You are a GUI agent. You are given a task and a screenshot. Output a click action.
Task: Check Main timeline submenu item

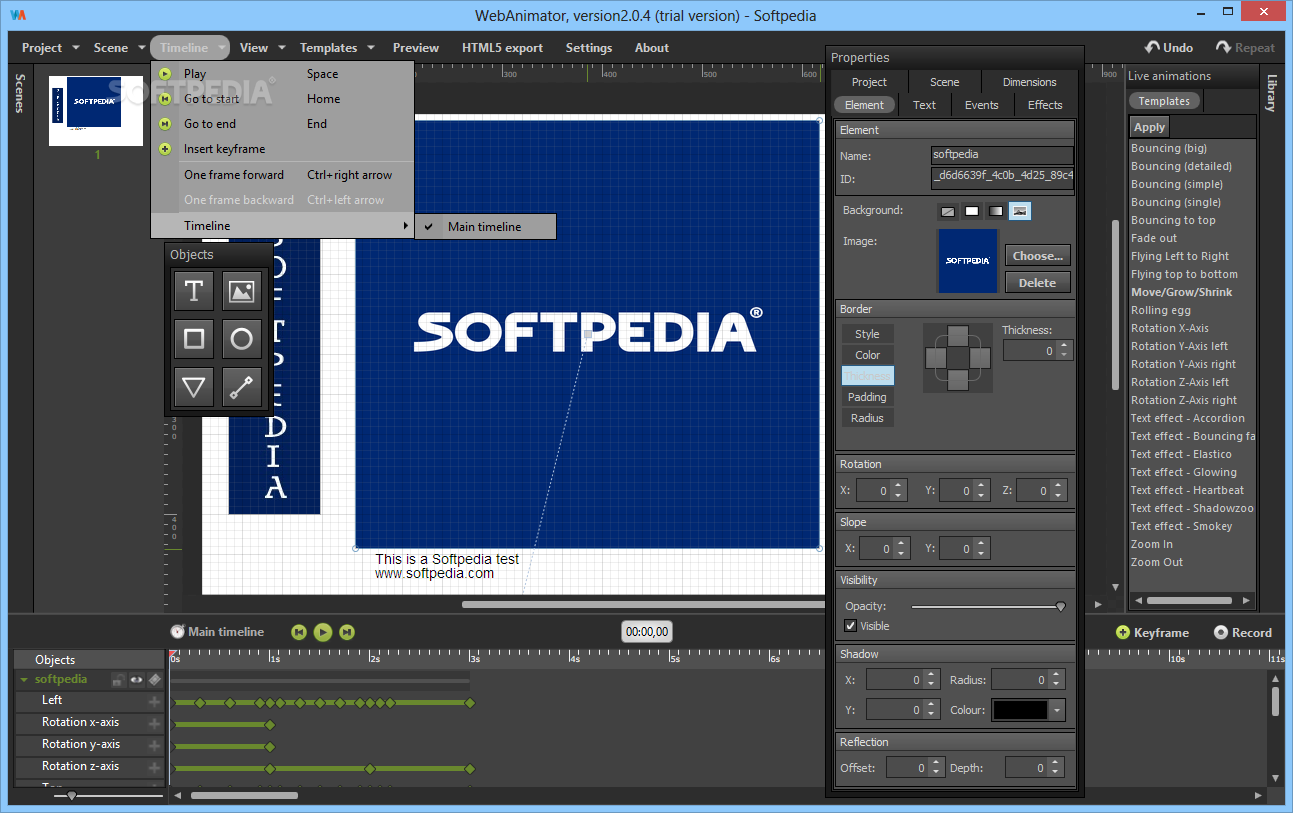coord(485,227)
